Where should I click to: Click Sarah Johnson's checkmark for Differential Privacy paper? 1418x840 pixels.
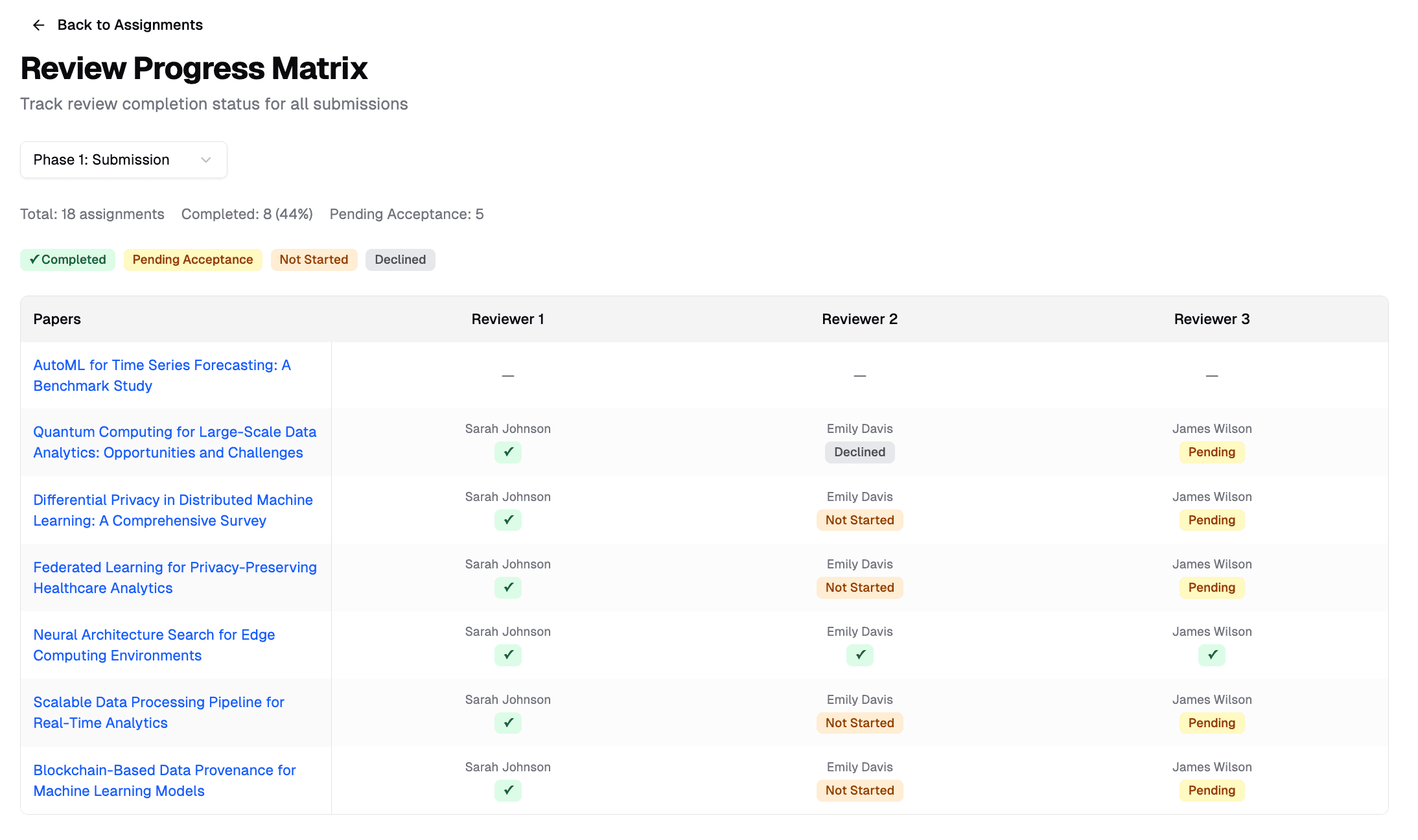(507, 520)
